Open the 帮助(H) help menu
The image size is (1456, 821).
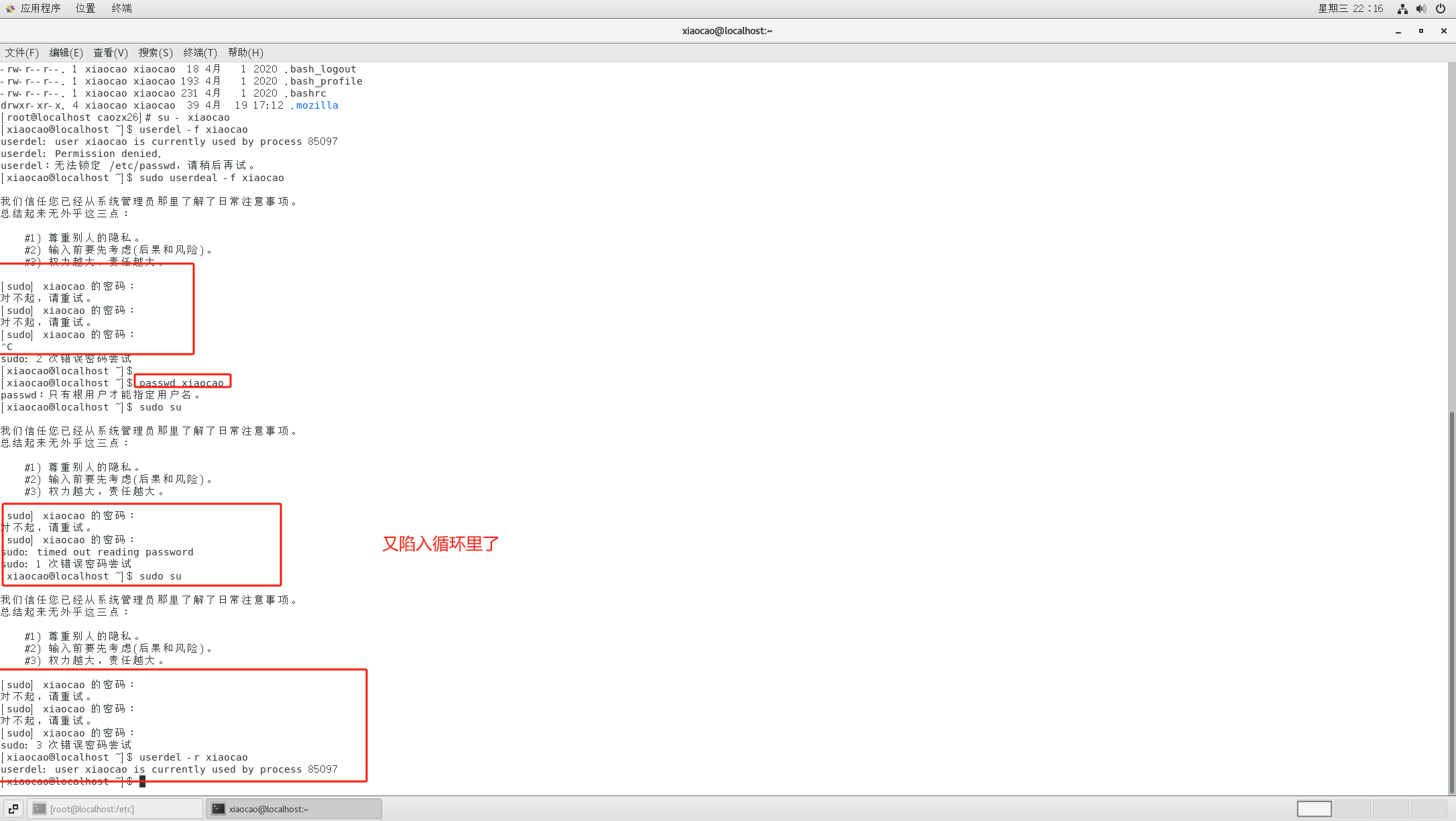click(245, 52)
